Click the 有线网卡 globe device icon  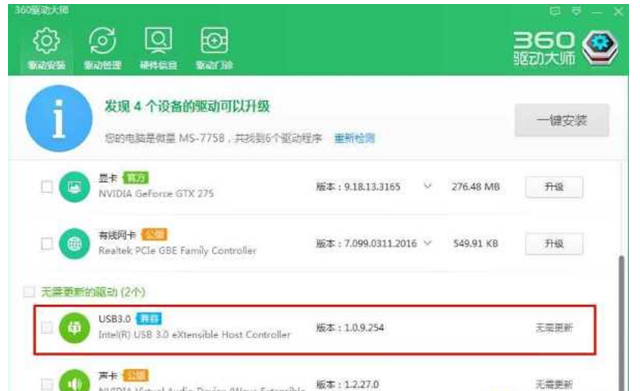[74, 244]
